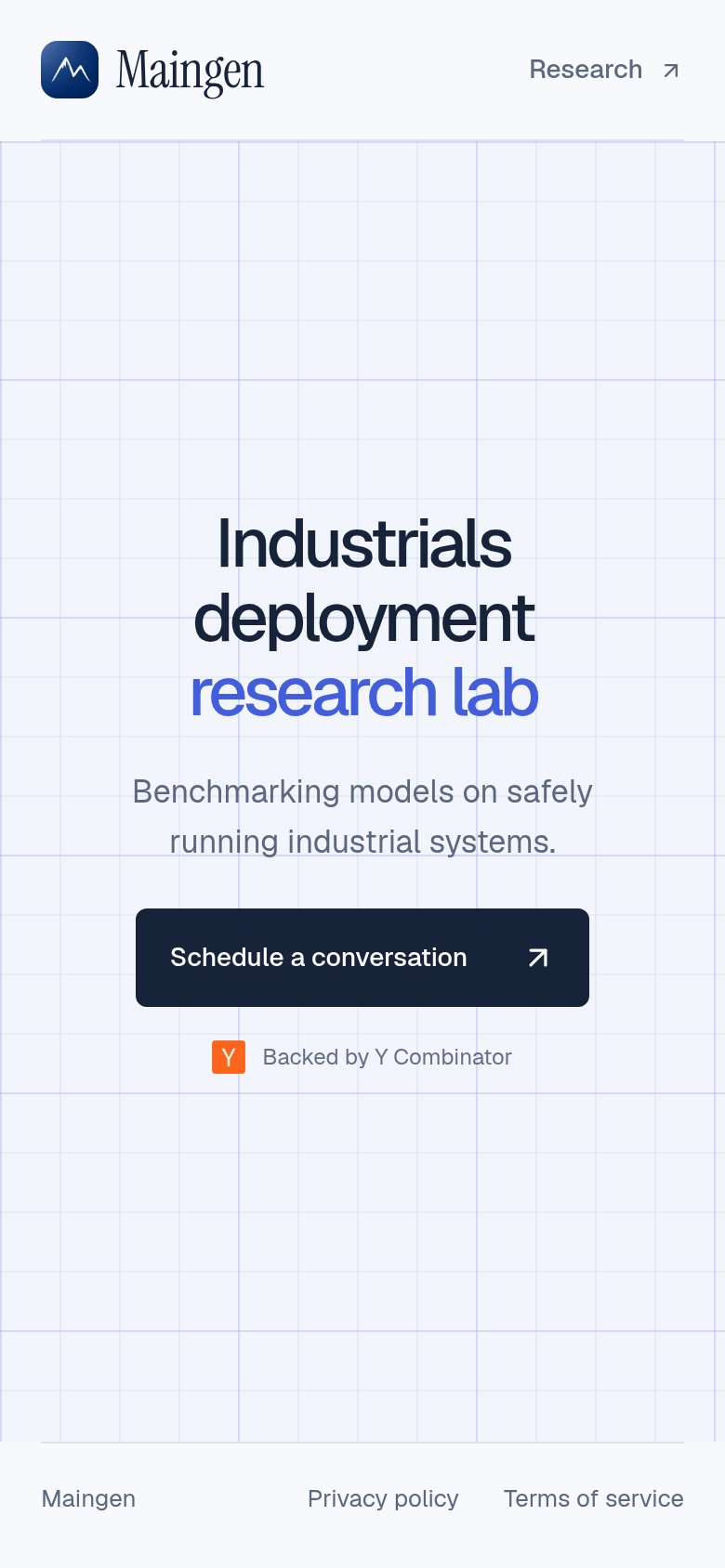Click the 'running industrial systems.' subtitle line
This screenshot has width=725, height=1568.
pos(362,842)
